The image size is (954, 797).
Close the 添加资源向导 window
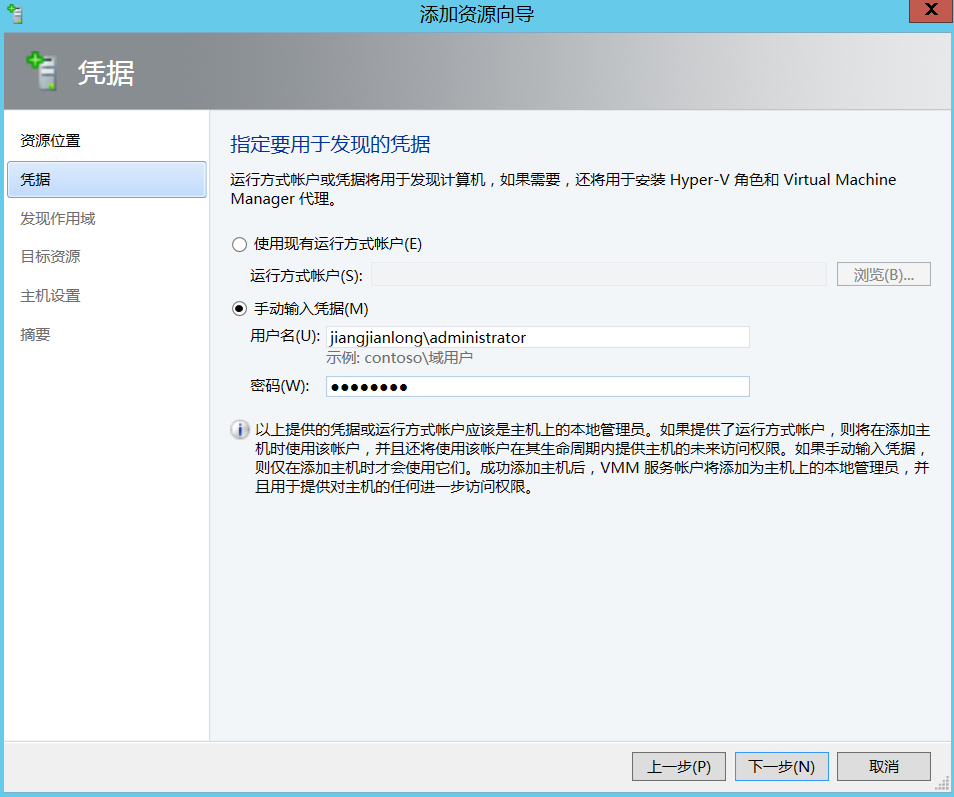[x=931, y=11]
